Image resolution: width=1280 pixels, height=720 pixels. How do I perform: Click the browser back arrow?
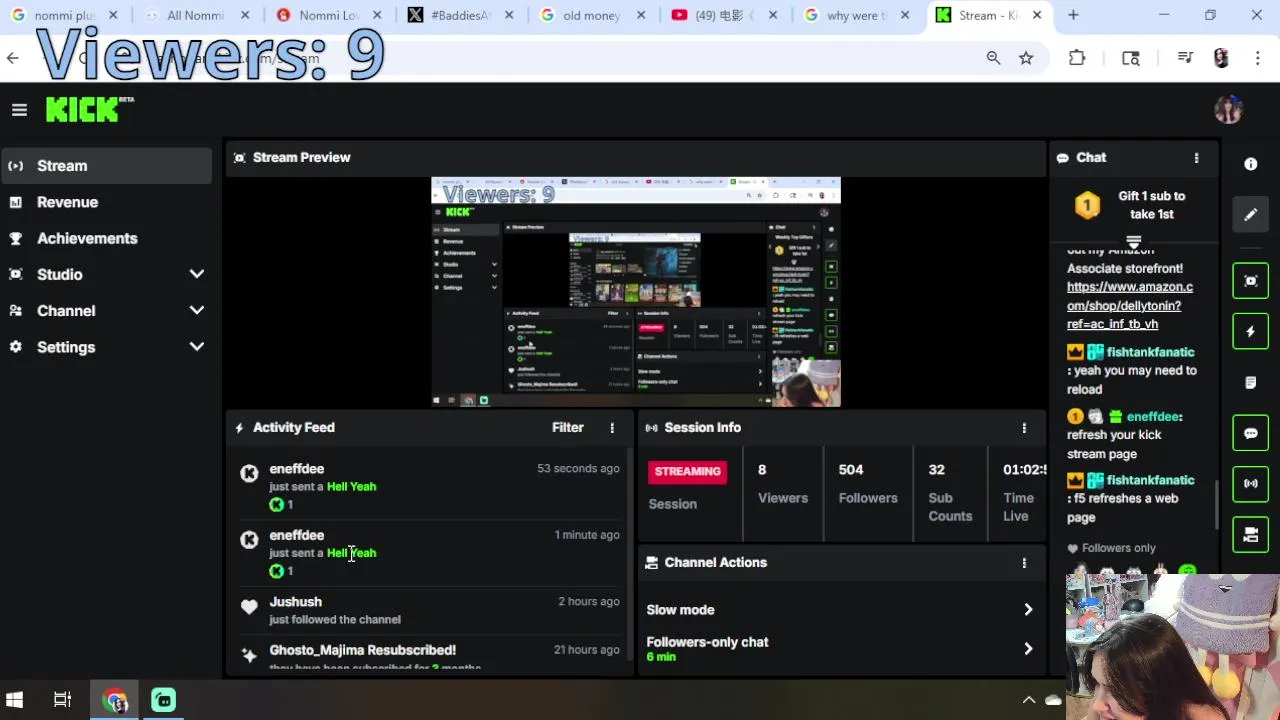13,58
